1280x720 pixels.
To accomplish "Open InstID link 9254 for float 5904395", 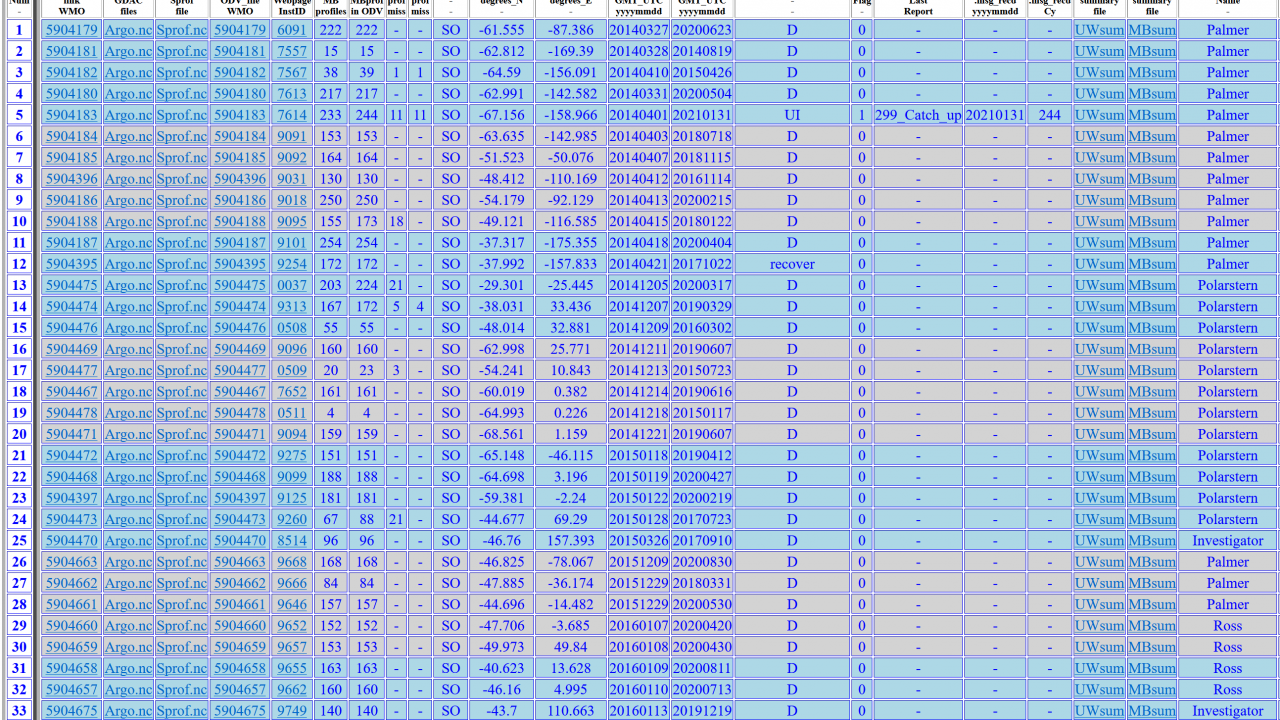I will (291, 264).
